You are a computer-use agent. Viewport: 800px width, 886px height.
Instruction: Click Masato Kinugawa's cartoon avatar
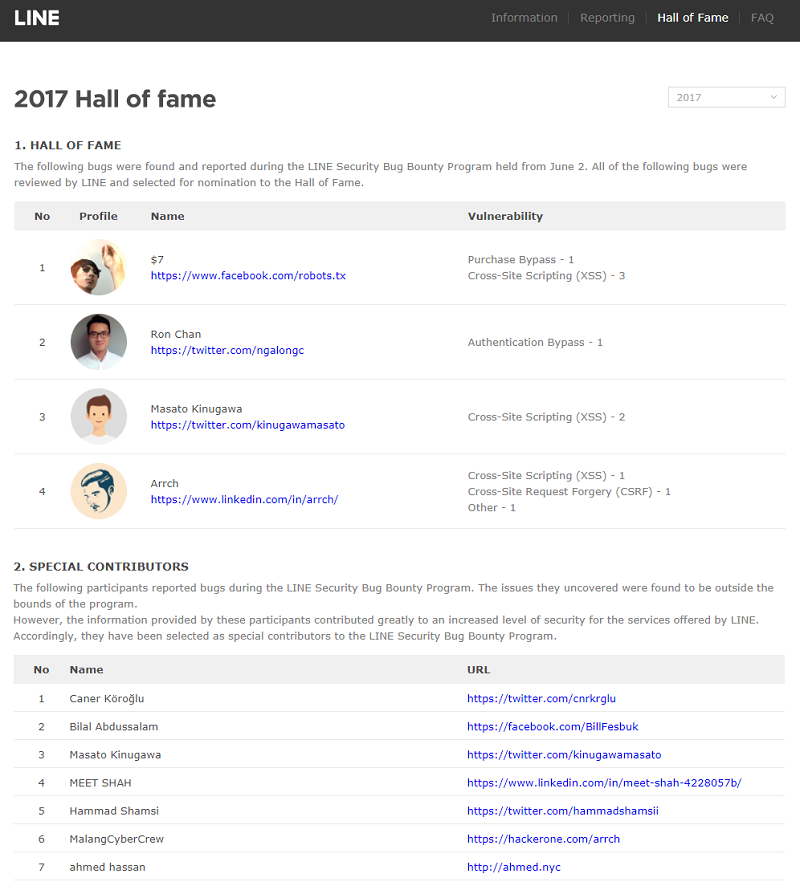99,416
